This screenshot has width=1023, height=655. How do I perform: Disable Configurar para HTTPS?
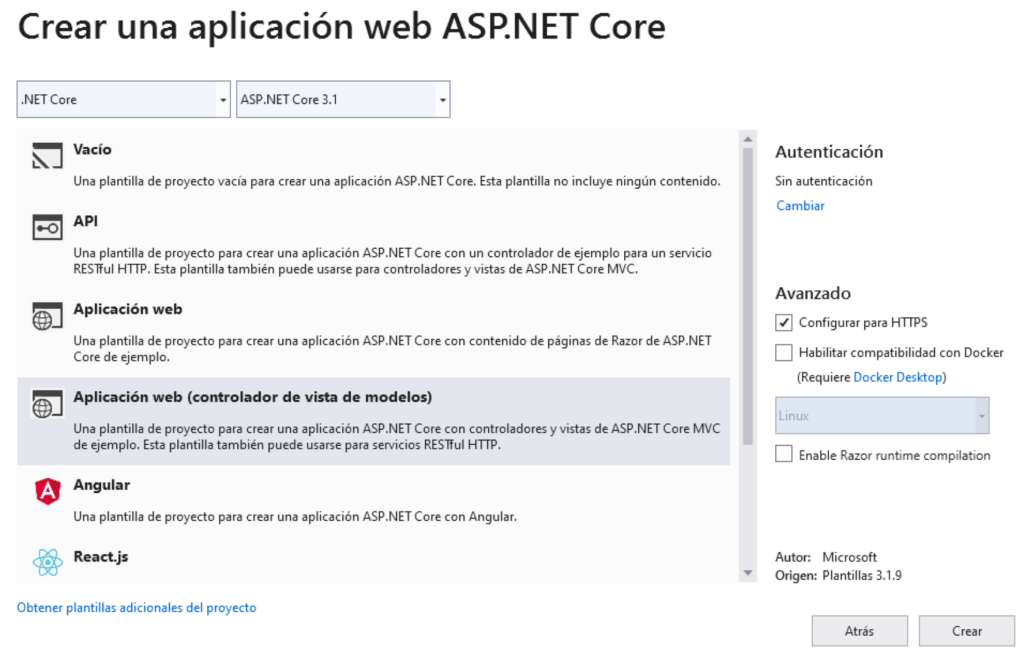(x=784, y=322)
